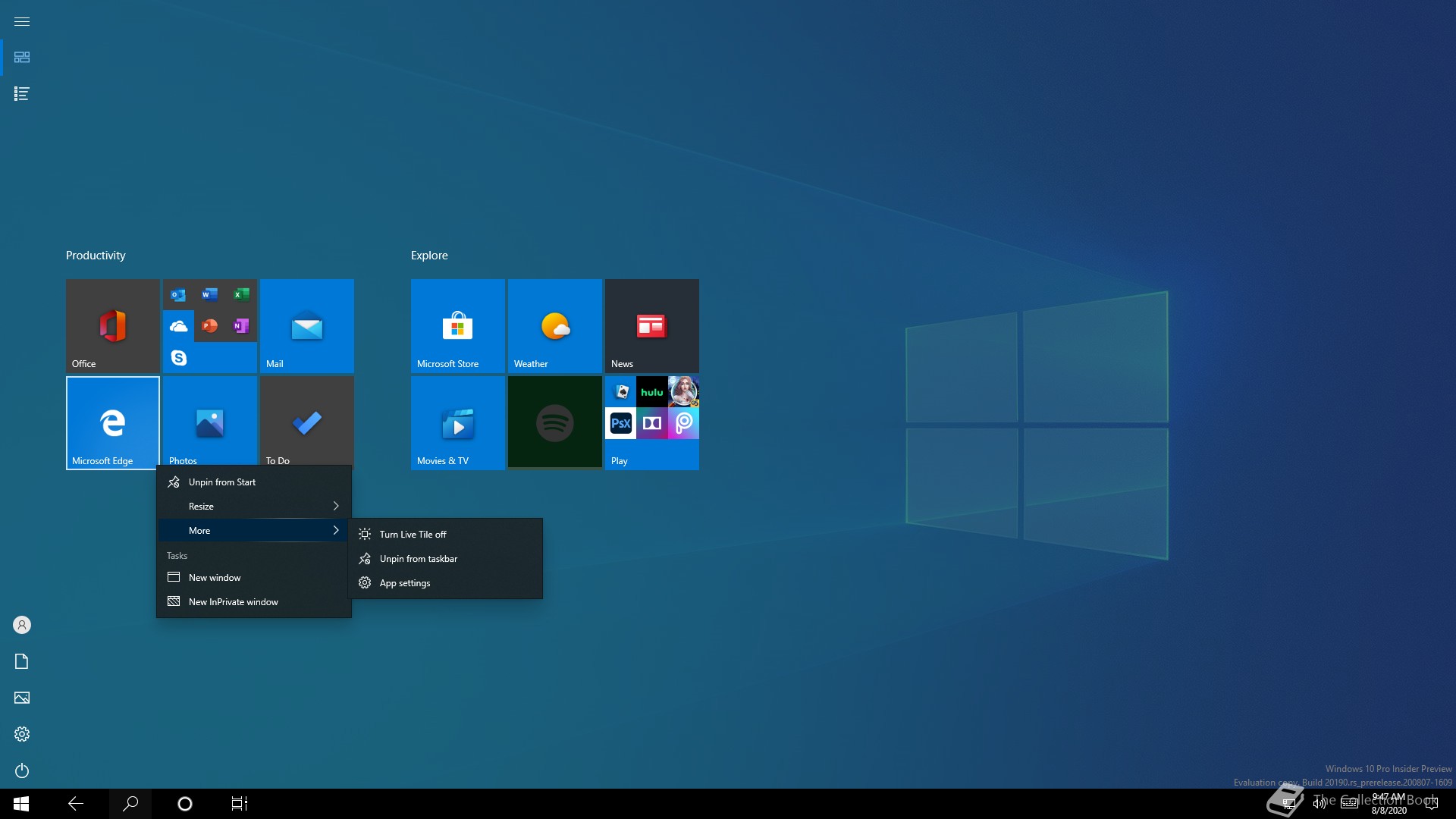Open Photoshop Express (PsX) in Play folder
1456x819 pixels.
pyautogui.click(x=620, y=423)
